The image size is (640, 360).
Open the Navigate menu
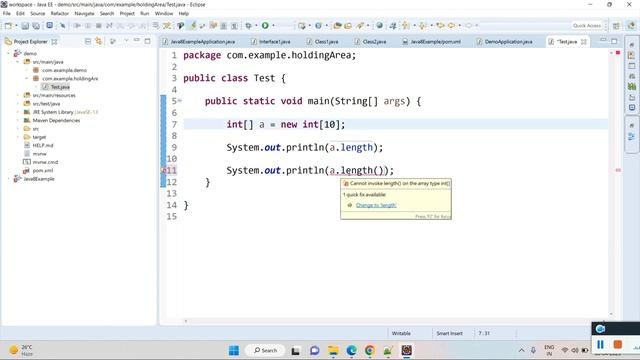coord(84,13)
